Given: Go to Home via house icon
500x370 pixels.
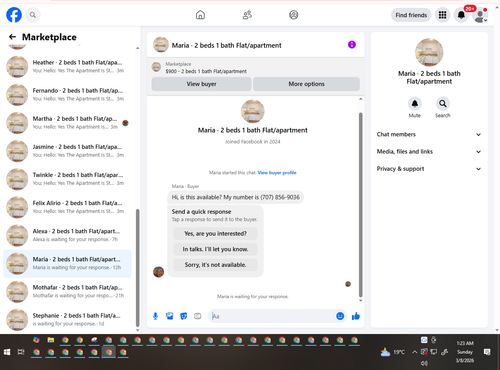Looking at the screenshot, I should 200,15.
